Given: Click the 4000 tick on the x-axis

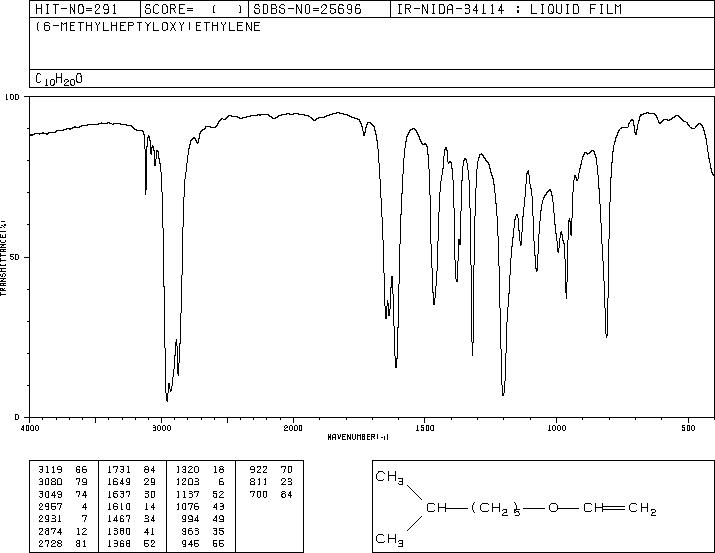Looking at the screenshot, I should tap(30, 428).
